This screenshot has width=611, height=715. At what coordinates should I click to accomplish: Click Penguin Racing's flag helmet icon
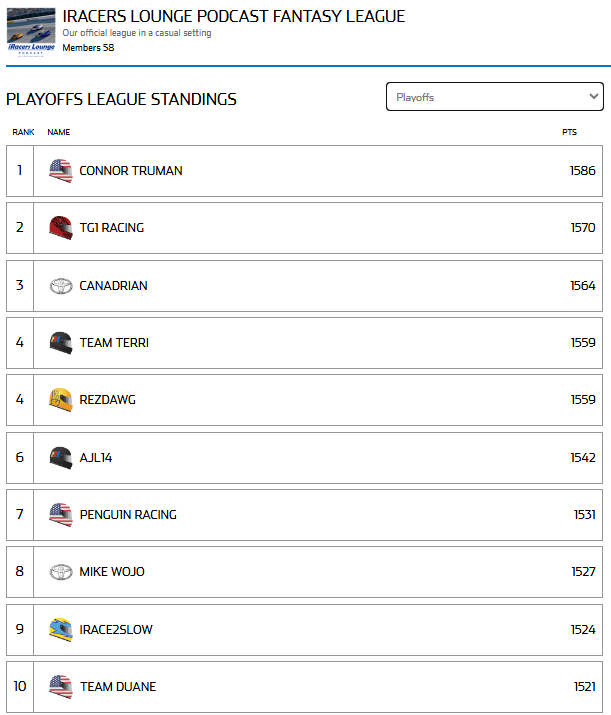coord(61,515)
